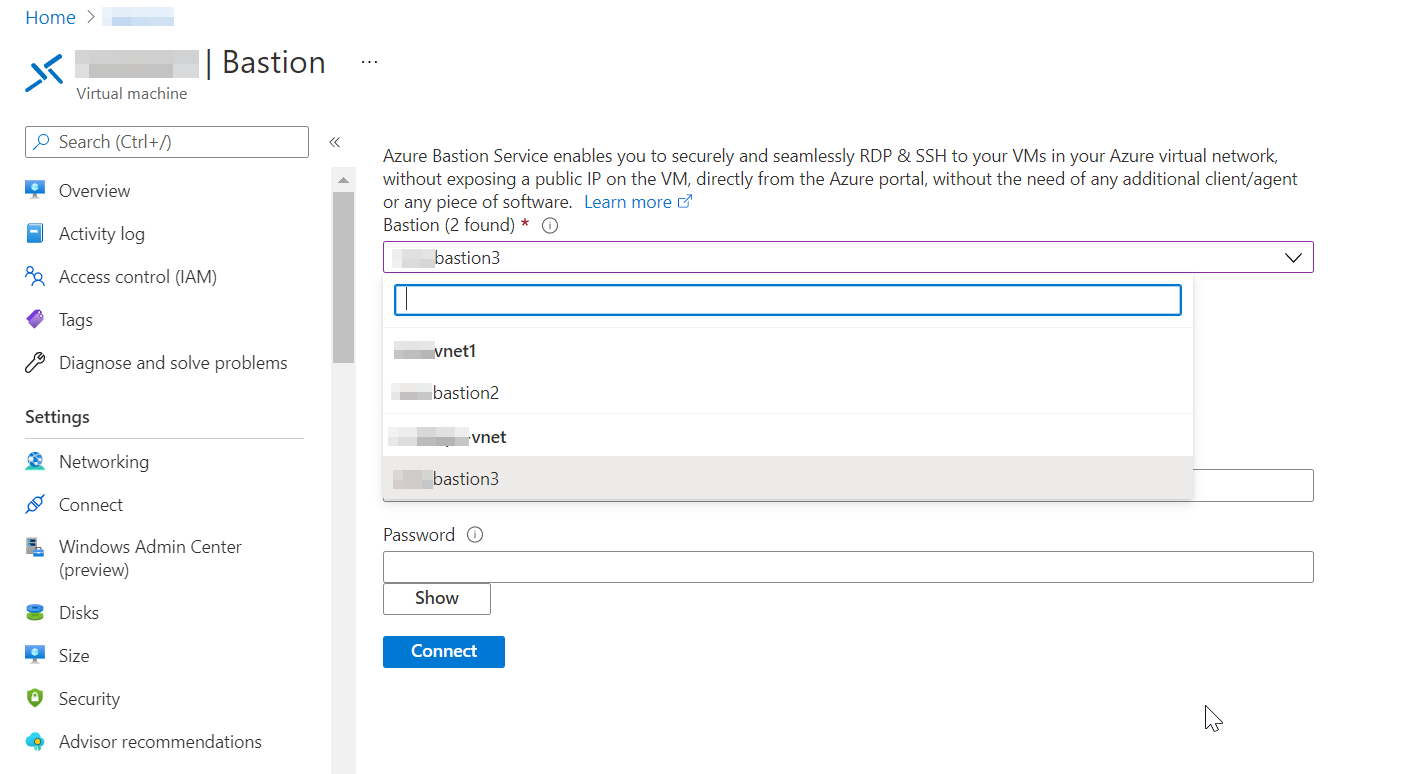The width and height of the screenshot is (1413, 774).
Task: Open Diagnose and solve problems
Action: pyautogui.click(x=173, y=363)
